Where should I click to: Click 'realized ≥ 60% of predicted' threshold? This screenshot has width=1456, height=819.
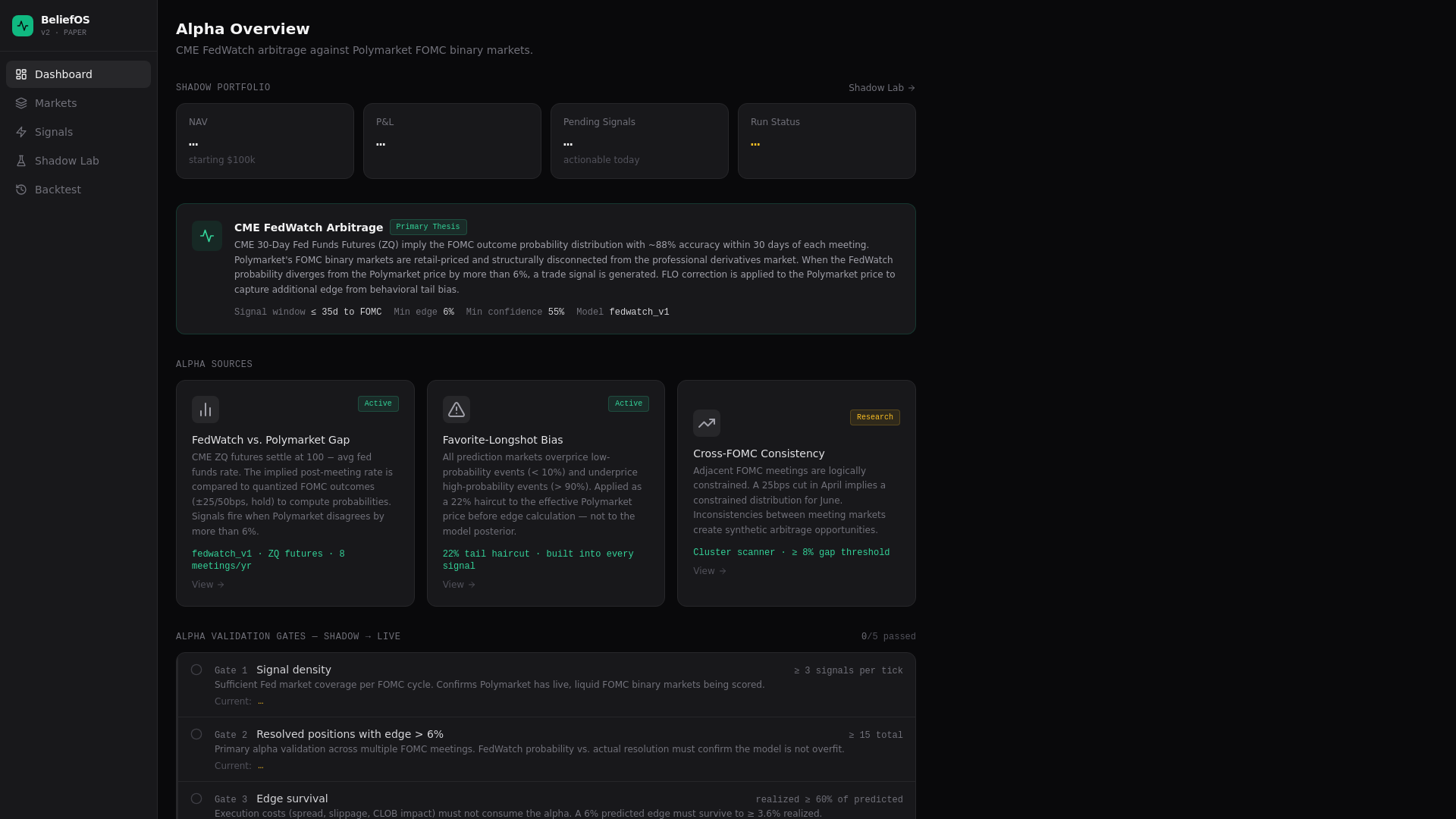[829, 800]
